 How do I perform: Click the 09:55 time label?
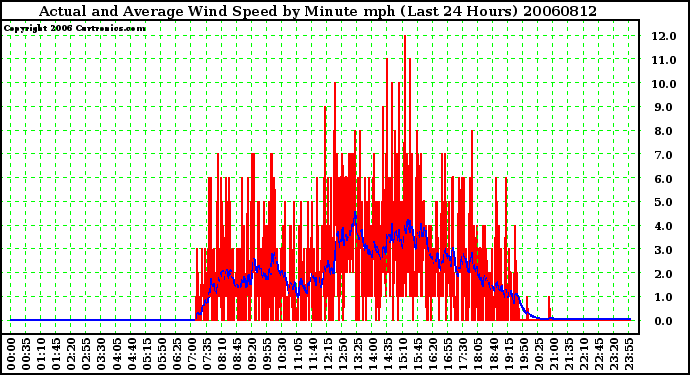pyautogui.click(x=267, y=355)
